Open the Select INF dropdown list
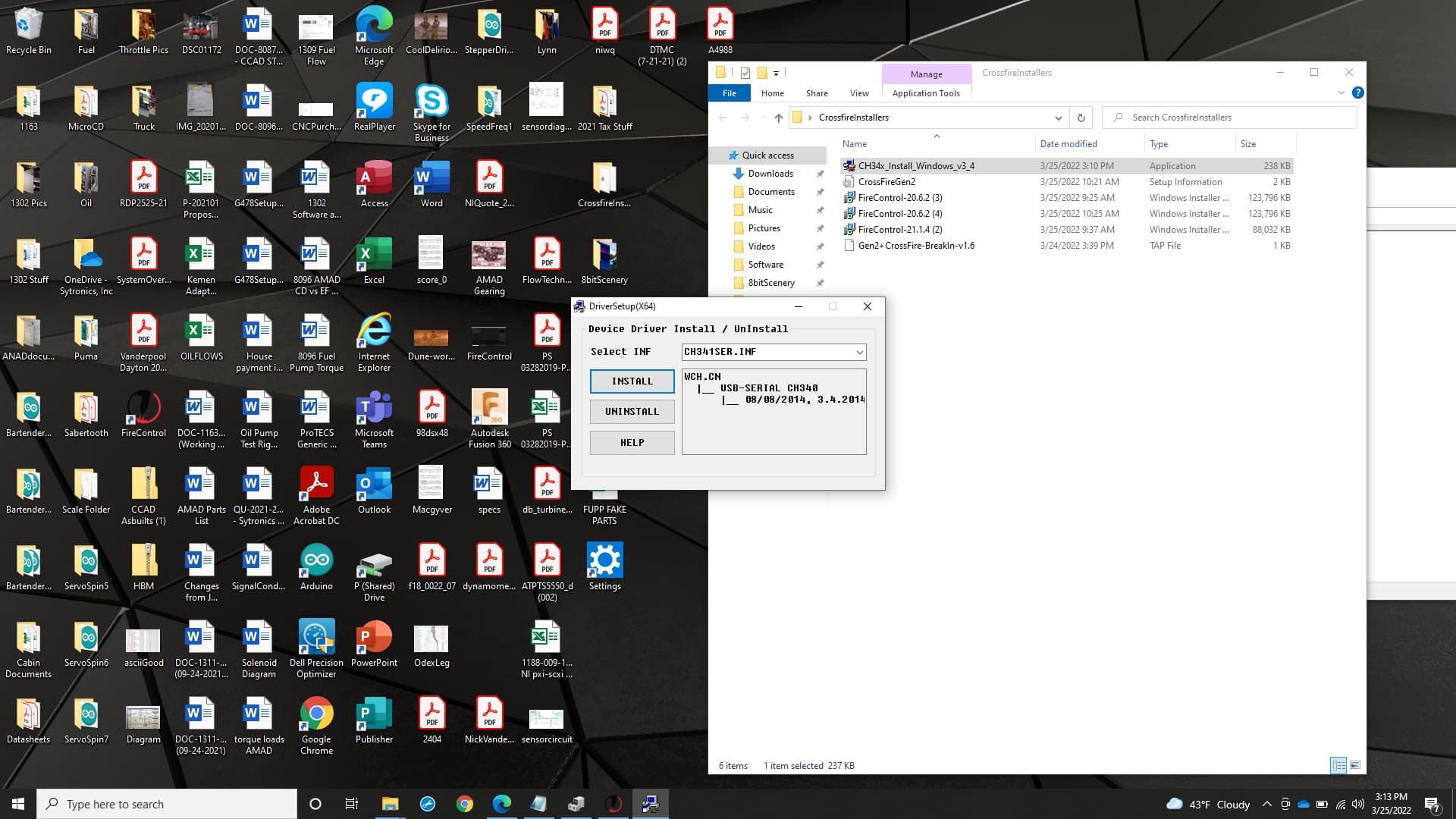This screenshot has width=1456, height=819. click(x=859, y=352)
